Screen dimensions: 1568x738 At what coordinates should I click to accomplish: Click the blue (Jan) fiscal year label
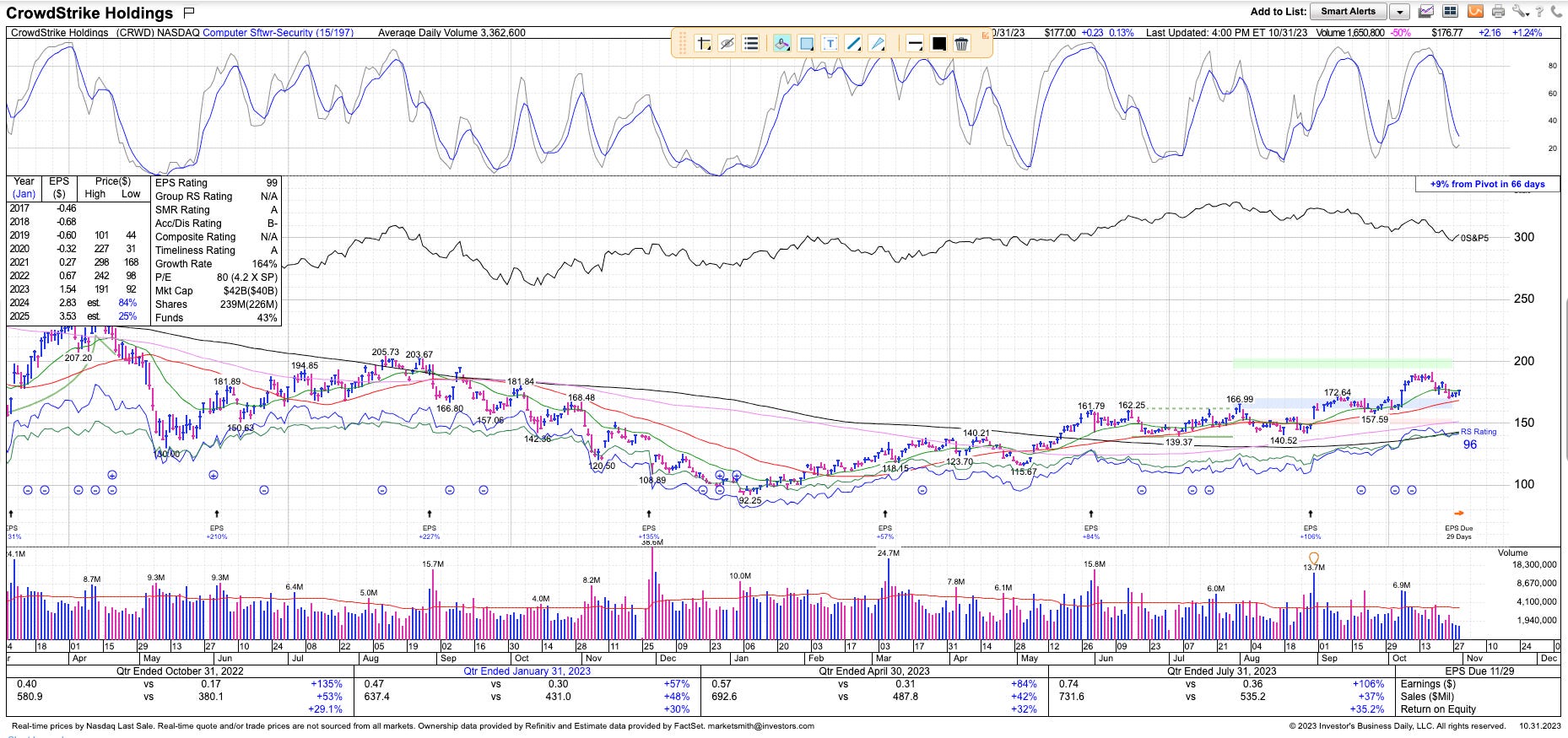coord(24,194)
